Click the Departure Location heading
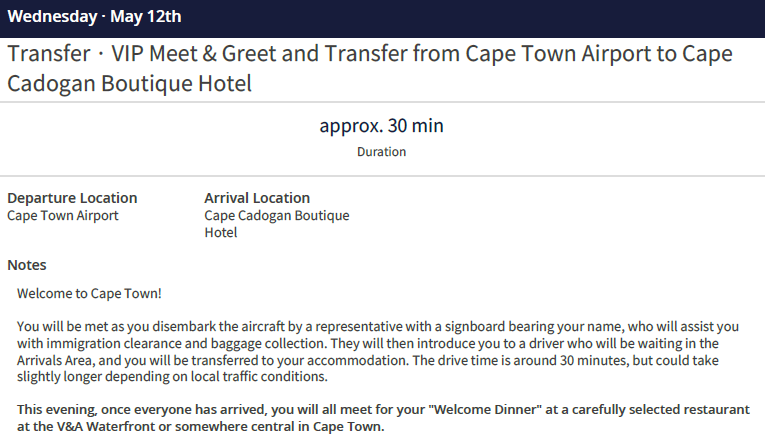 coord(72,198)
